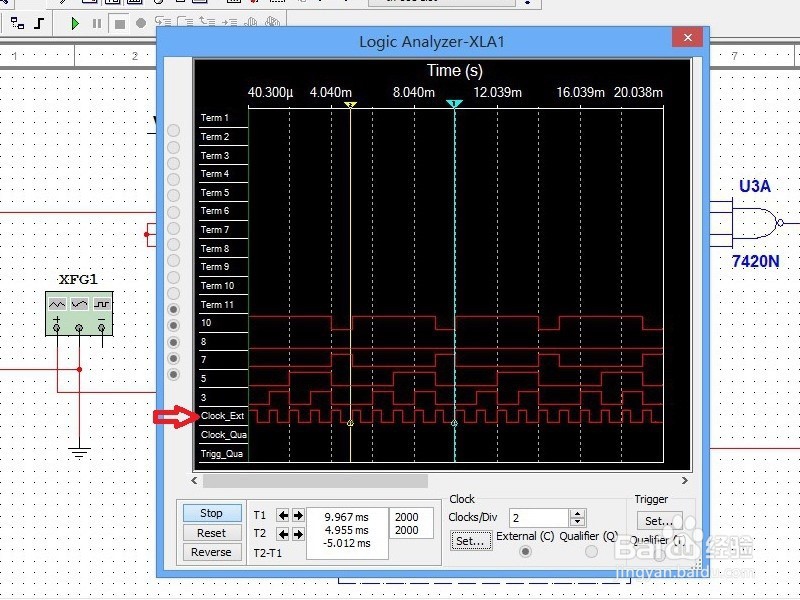Click the 7420N part label

pos(756,262)
